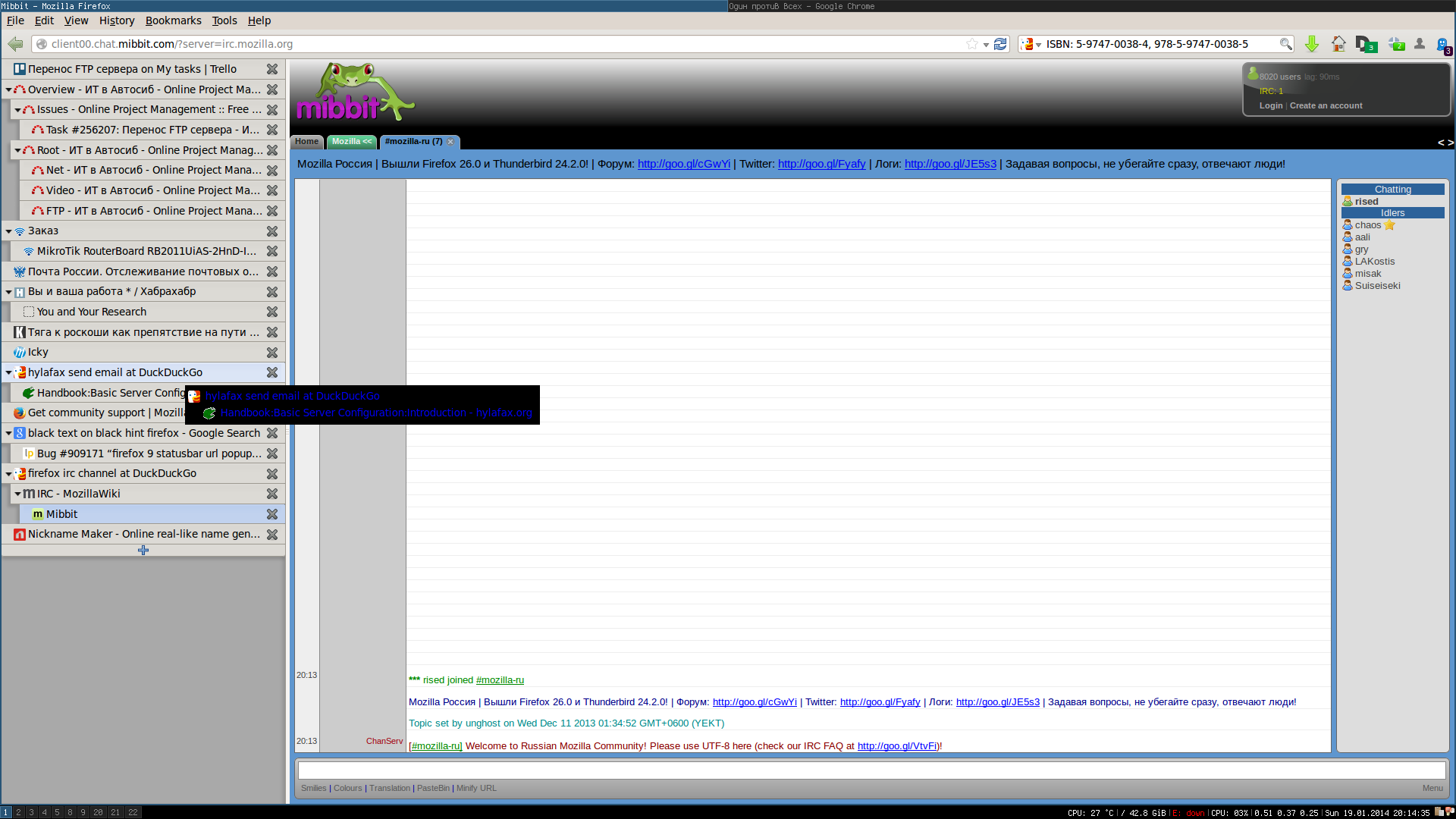1456x819 pixels.
Task: Reload the page using the refresh icon
Action: click(x=1000, y=44)
